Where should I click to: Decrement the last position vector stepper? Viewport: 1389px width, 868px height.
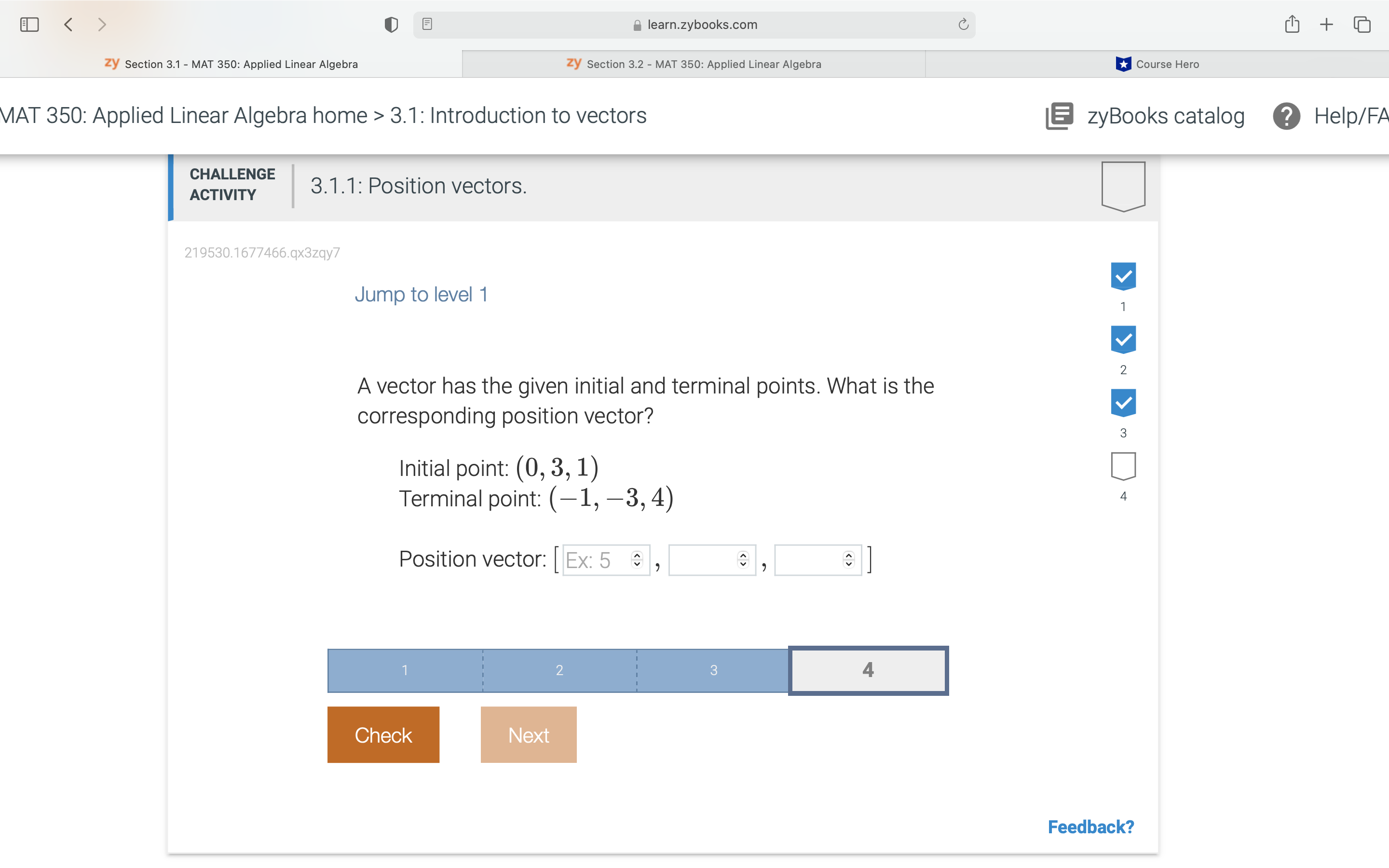point(849,565)
